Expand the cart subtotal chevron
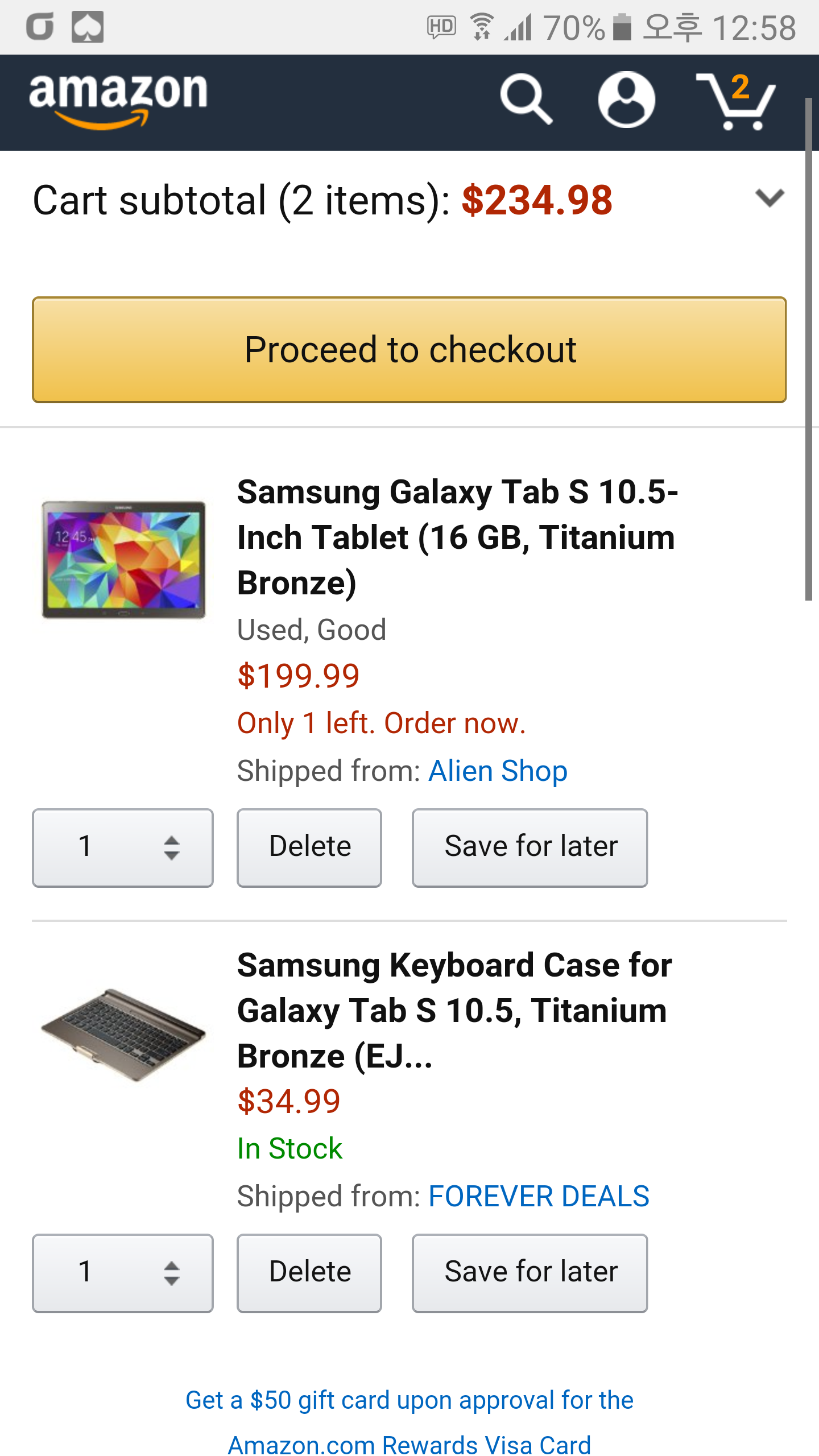Image resolution: width=819 pixels, height=1456 pixels. pyautogui.click(x=770, y=198)
